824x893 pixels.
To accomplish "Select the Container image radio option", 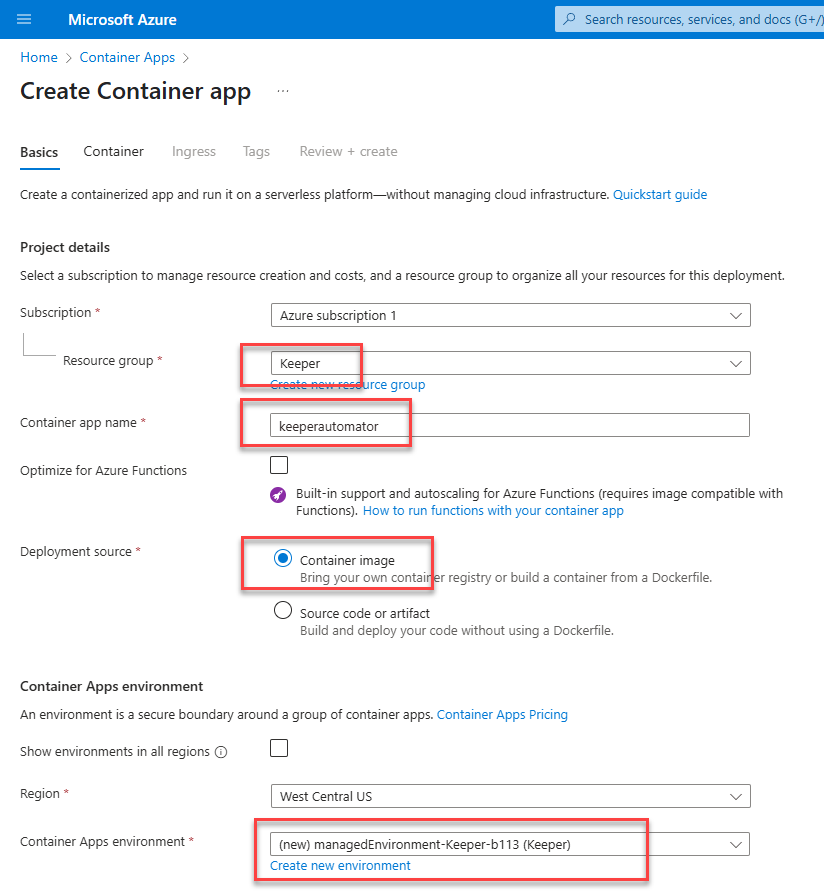I will [x=283, y=559].
